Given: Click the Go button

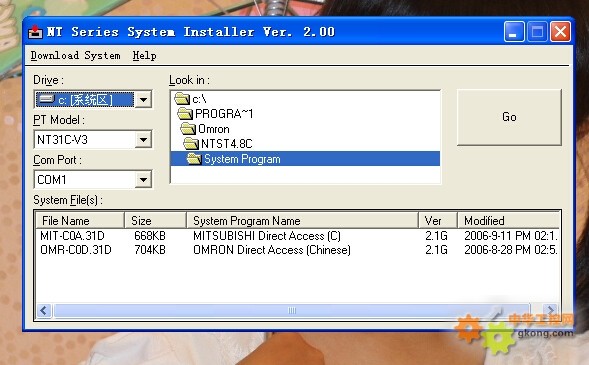Looking at the screenshot, I should click(x=509, y=117).
